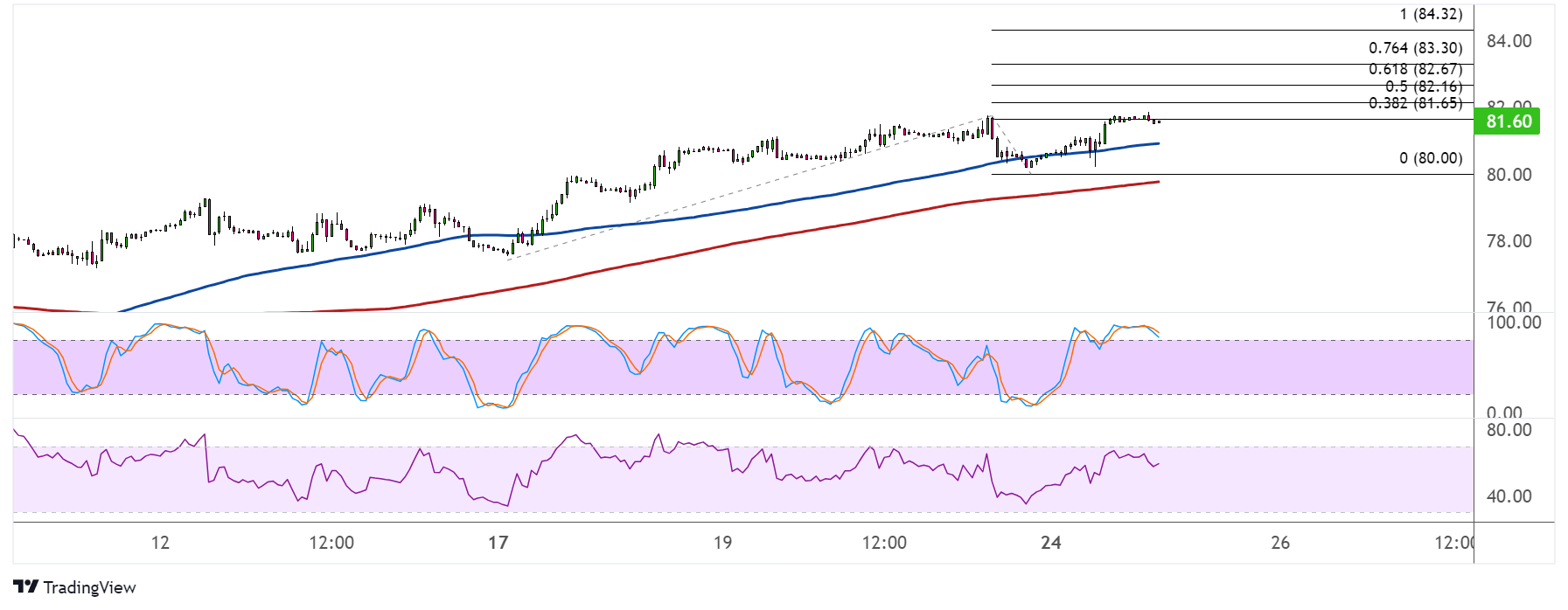Click the date 19 on time axis
The width and height of the screenshot is (1568, 610).
tap(722, 543)
